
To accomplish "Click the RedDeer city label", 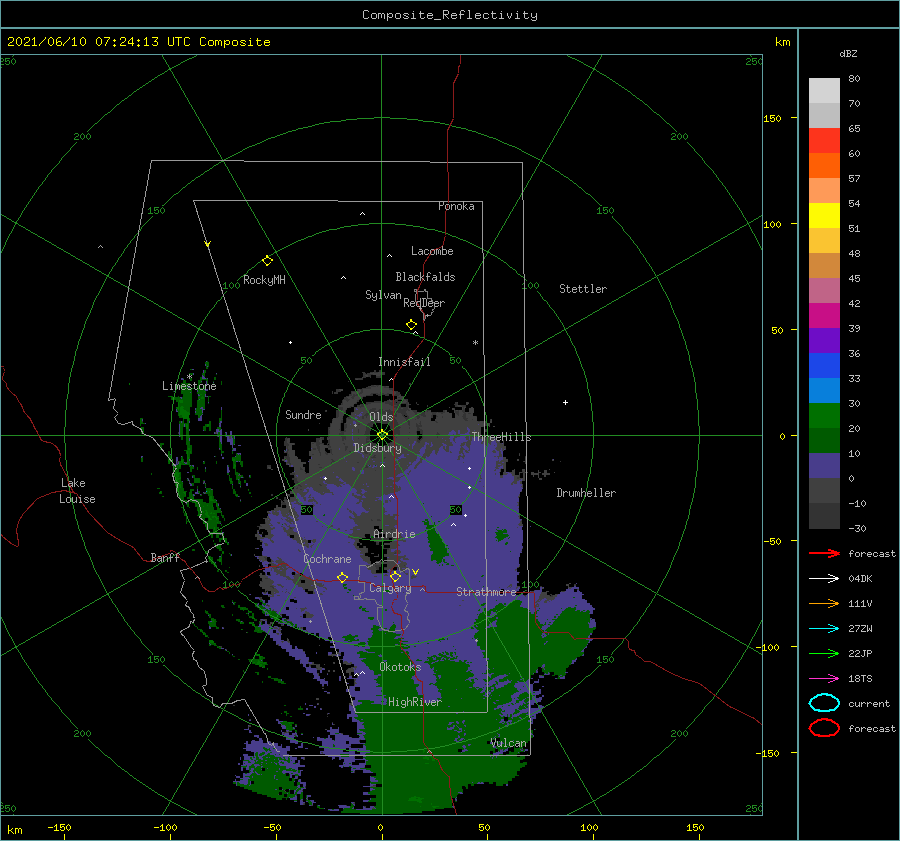I will [424, 303].
